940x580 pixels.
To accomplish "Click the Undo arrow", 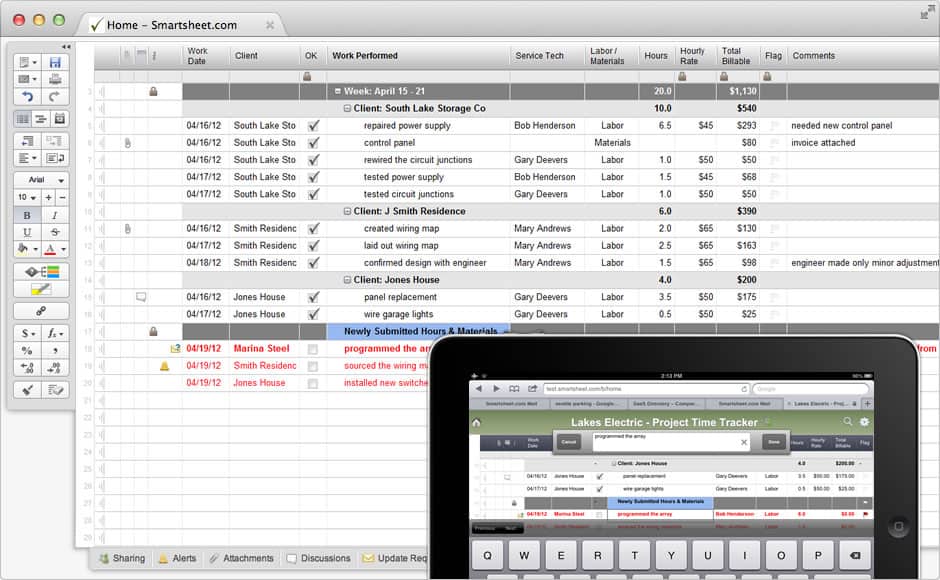I will pyautogui.click(x=27, y=97).
